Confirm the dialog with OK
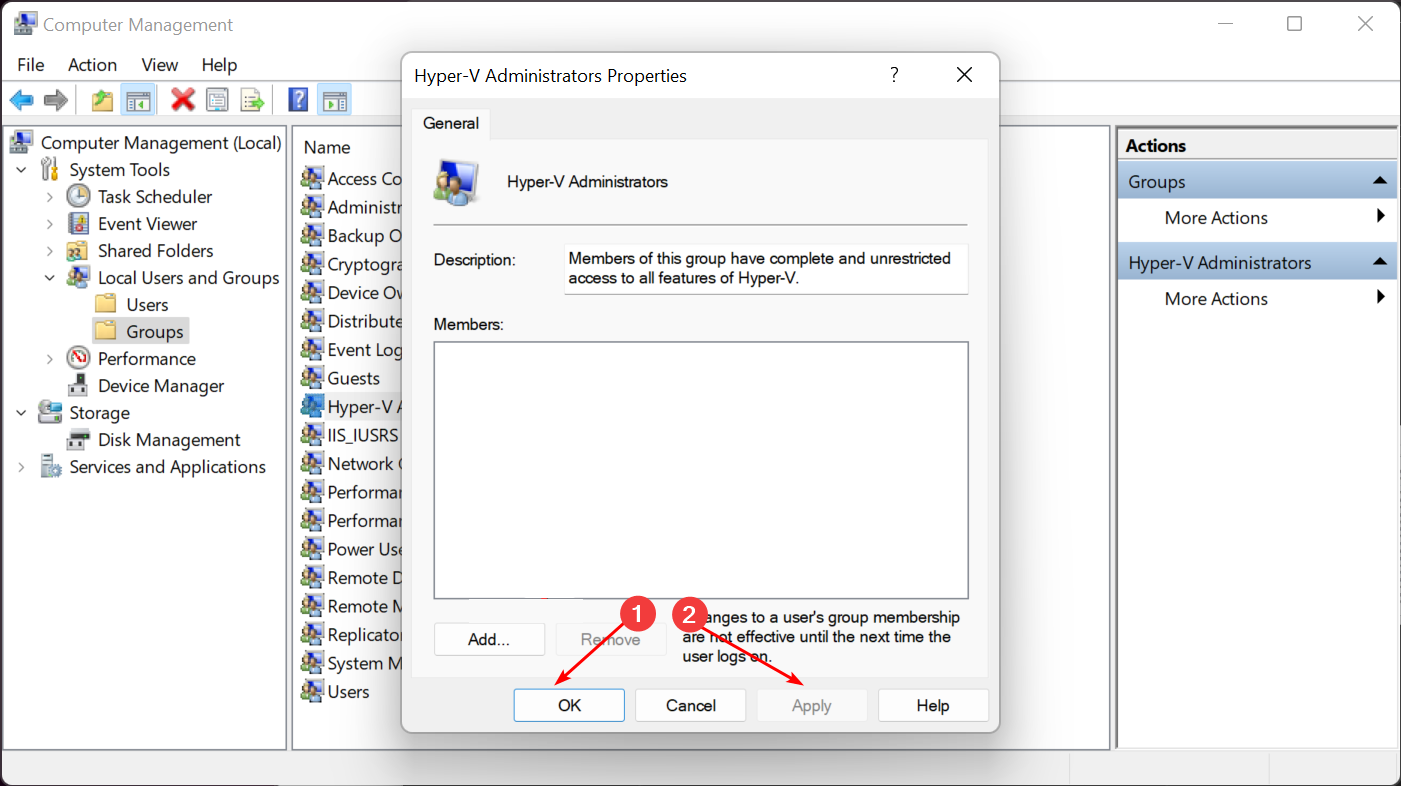The image size is (1401, 786). tap(569, 705)
